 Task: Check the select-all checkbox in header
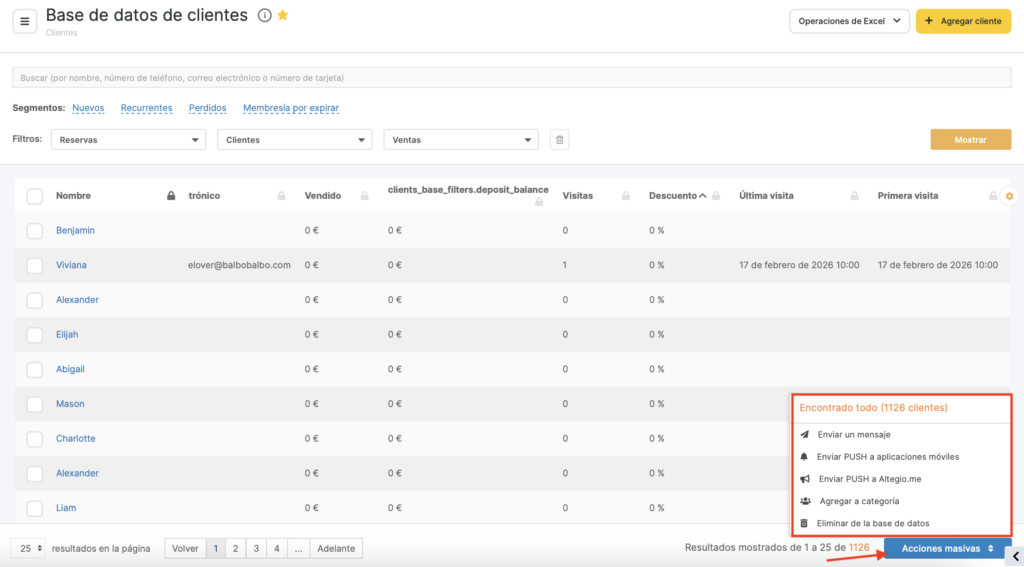[35, 196]
